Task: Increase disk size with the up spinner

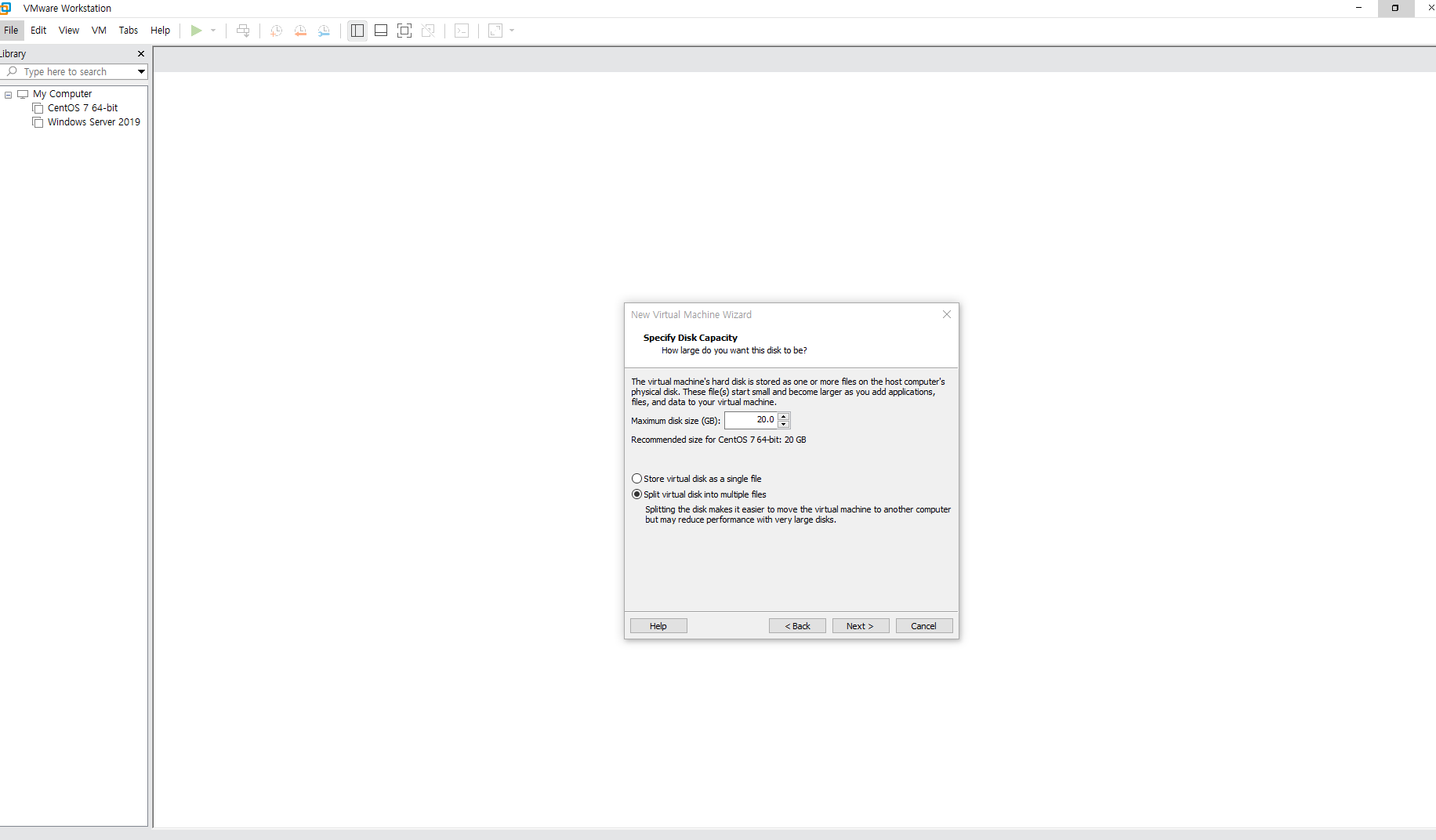Action: point(783,416)
